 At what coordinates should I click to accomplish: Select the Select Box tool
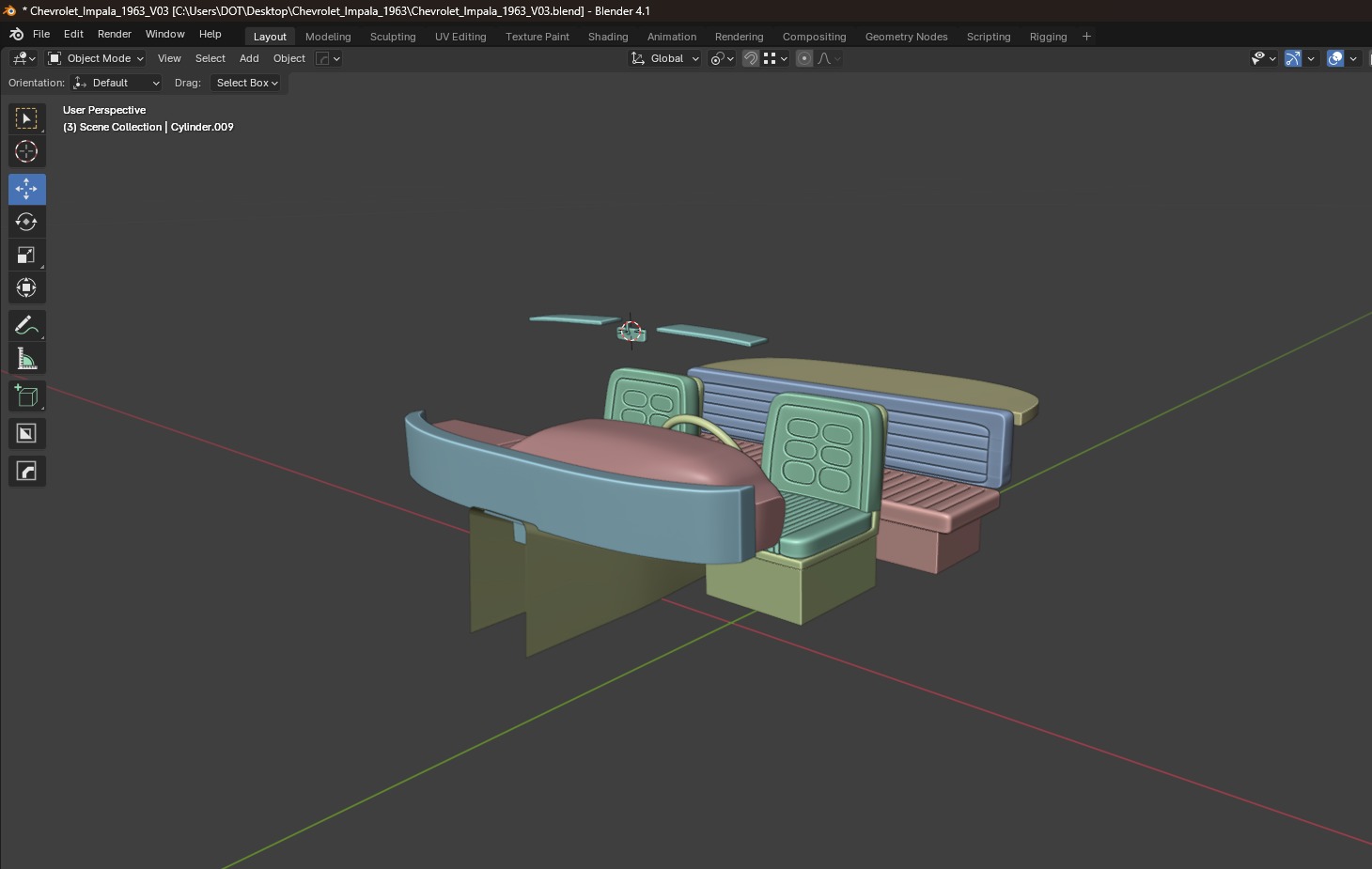(26, 118)
